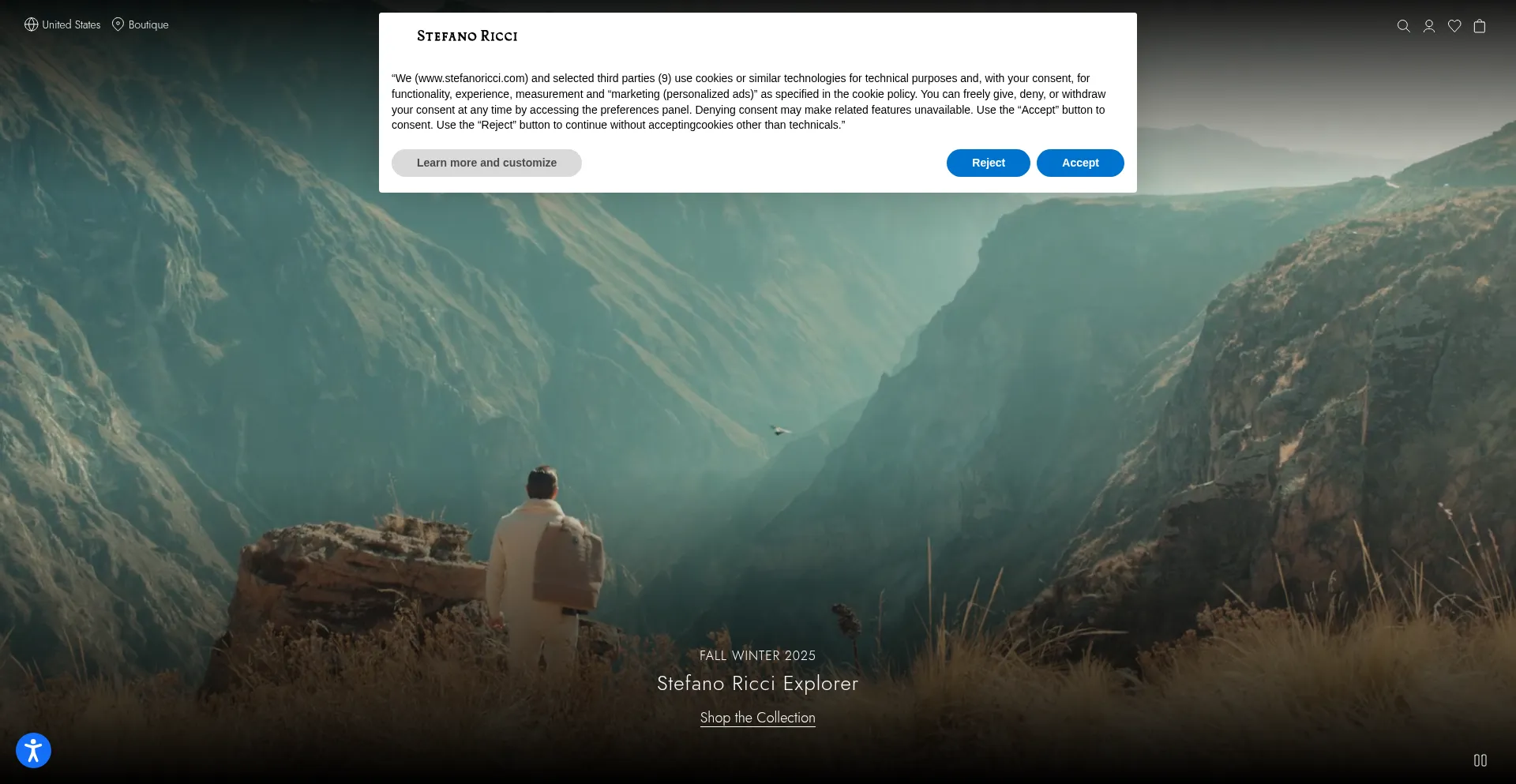This screenshot has height=784, width=1516.
Task: Click the cookie consent paragraph text
Action: [749, 102]
